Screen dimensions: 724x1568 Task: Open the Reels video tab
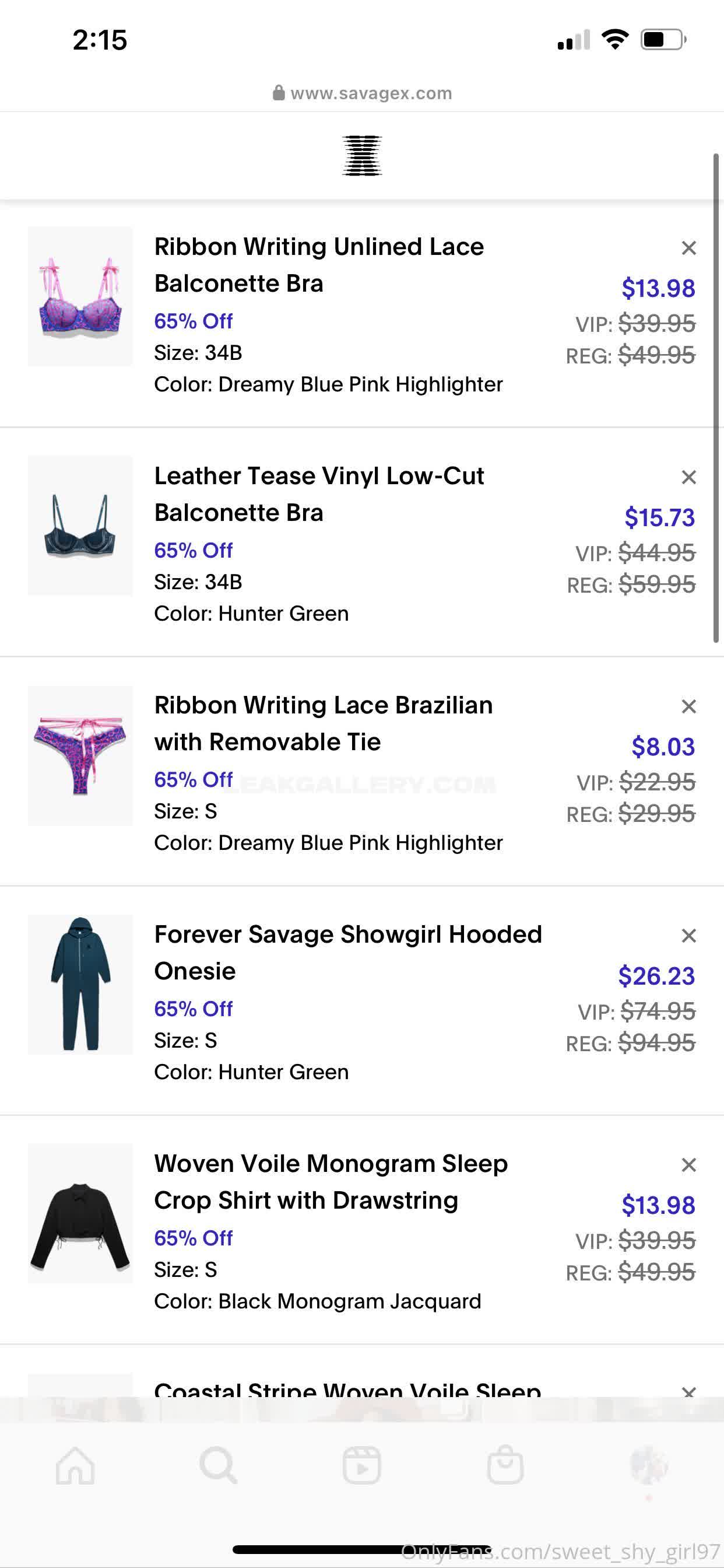coord(362,1465)
